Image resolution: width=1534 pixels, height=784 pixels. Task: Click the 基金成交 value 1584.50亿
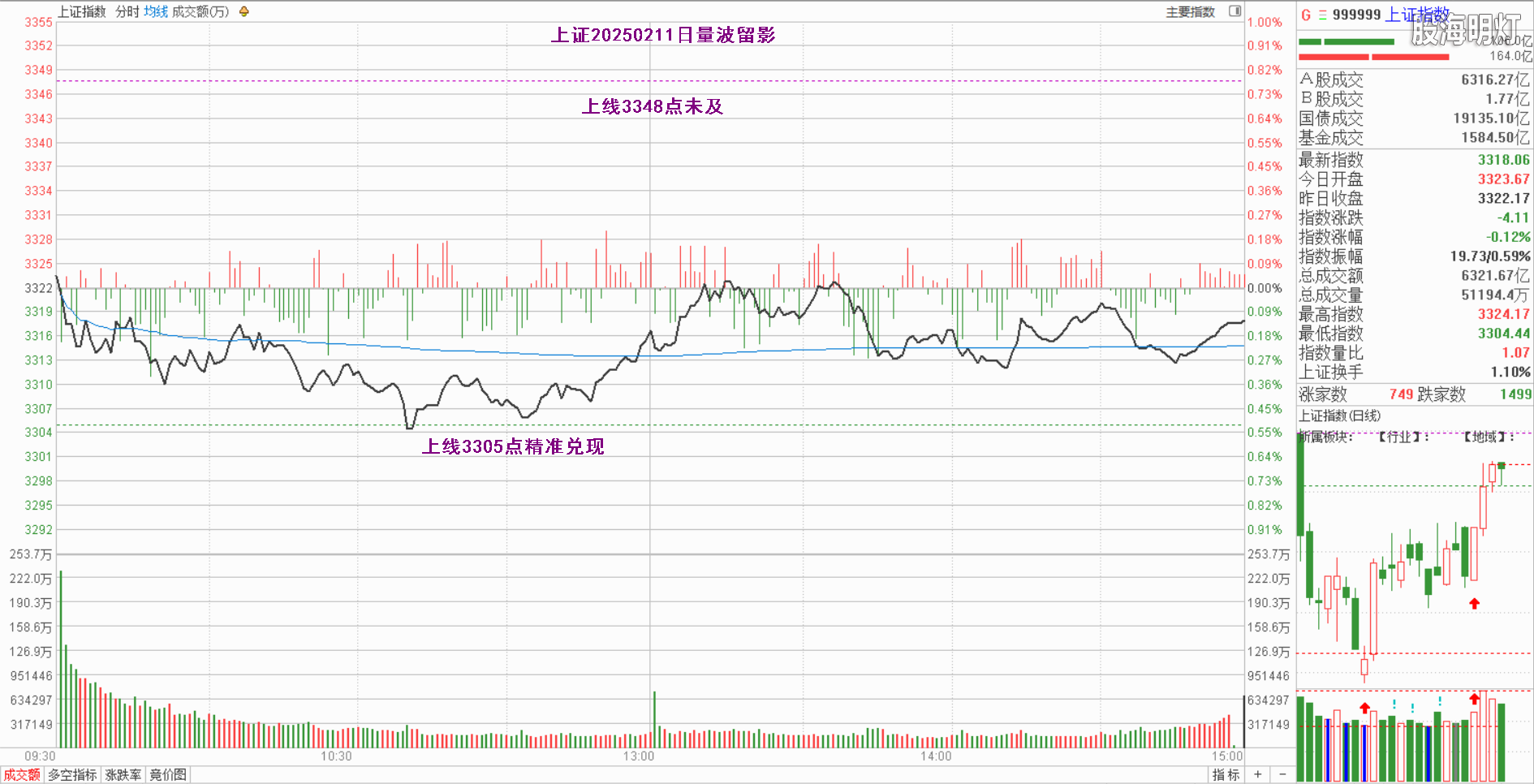point(1495,138)
